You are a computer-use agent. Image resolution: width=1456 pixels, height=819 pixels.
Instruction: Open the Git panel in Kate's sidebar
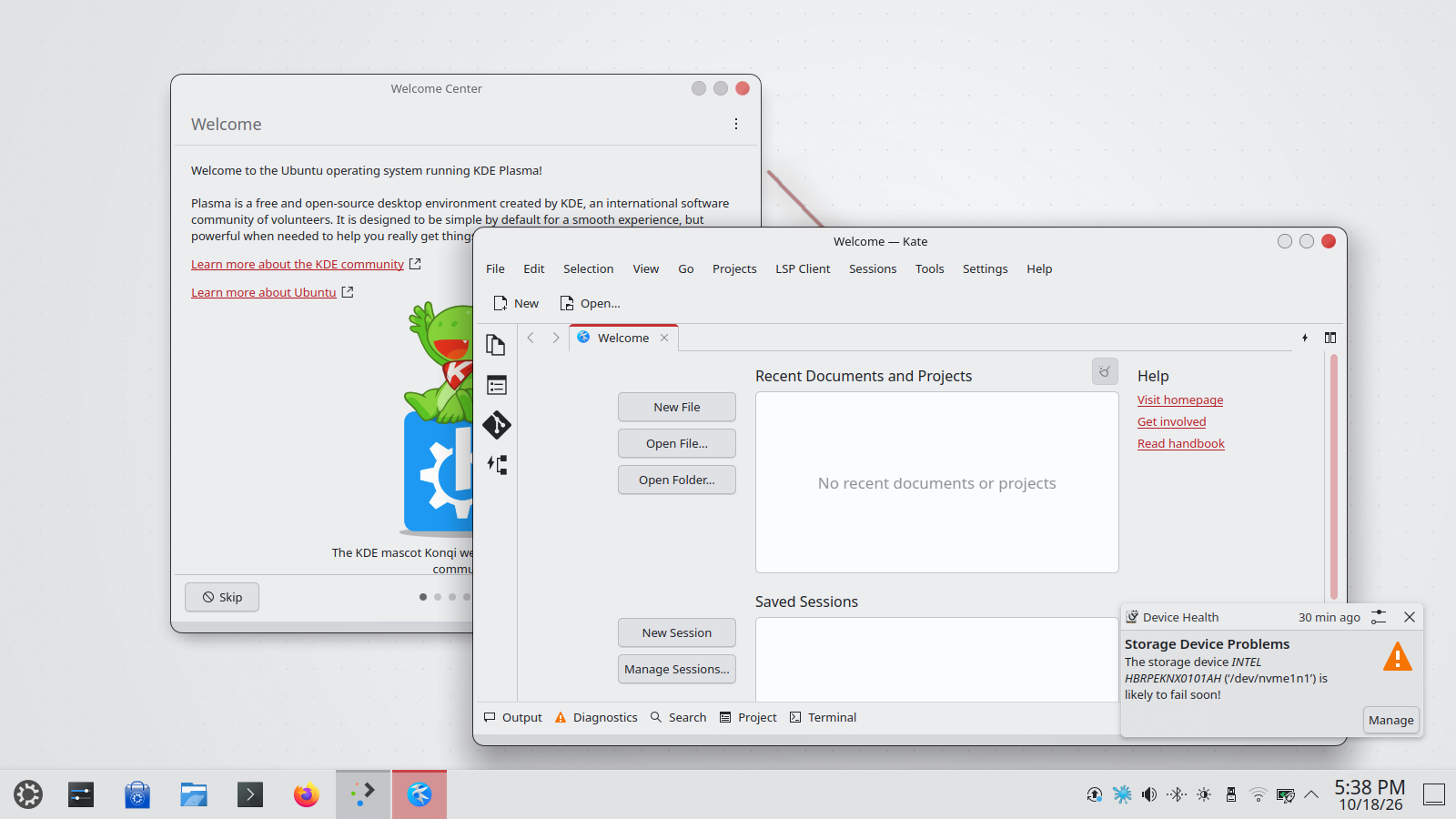[x=496, y=425]
